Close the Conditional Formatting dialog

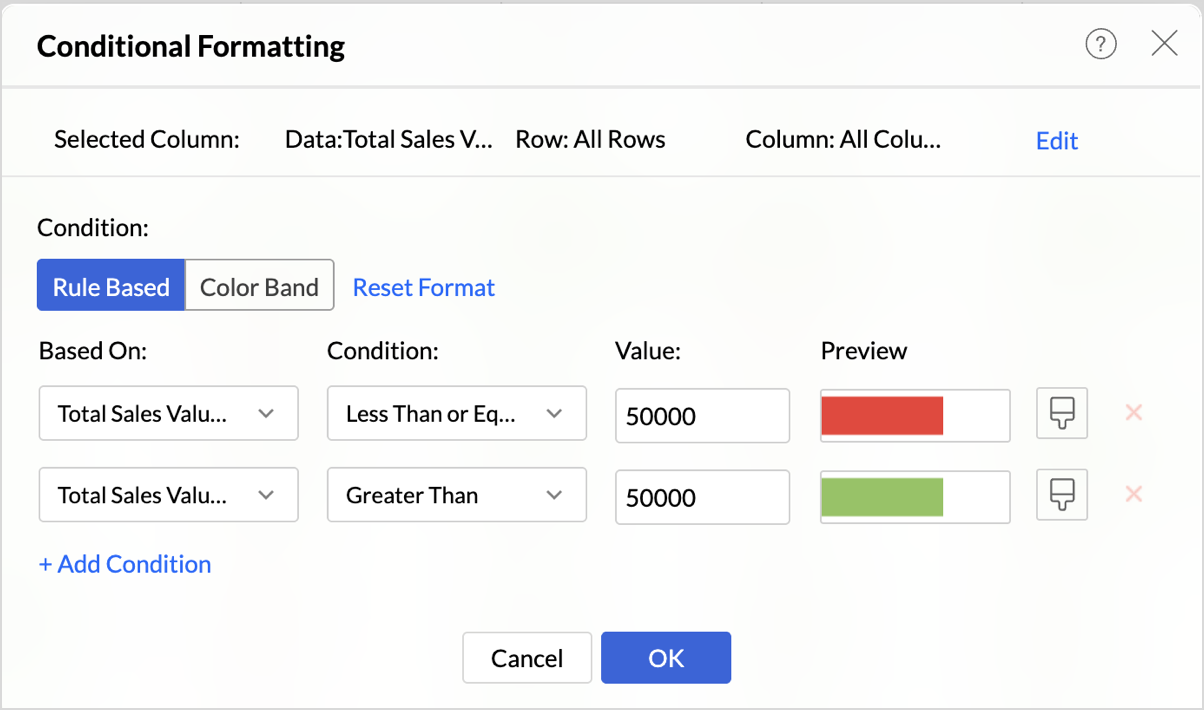pyautogui.click(x=1164, y=44)
